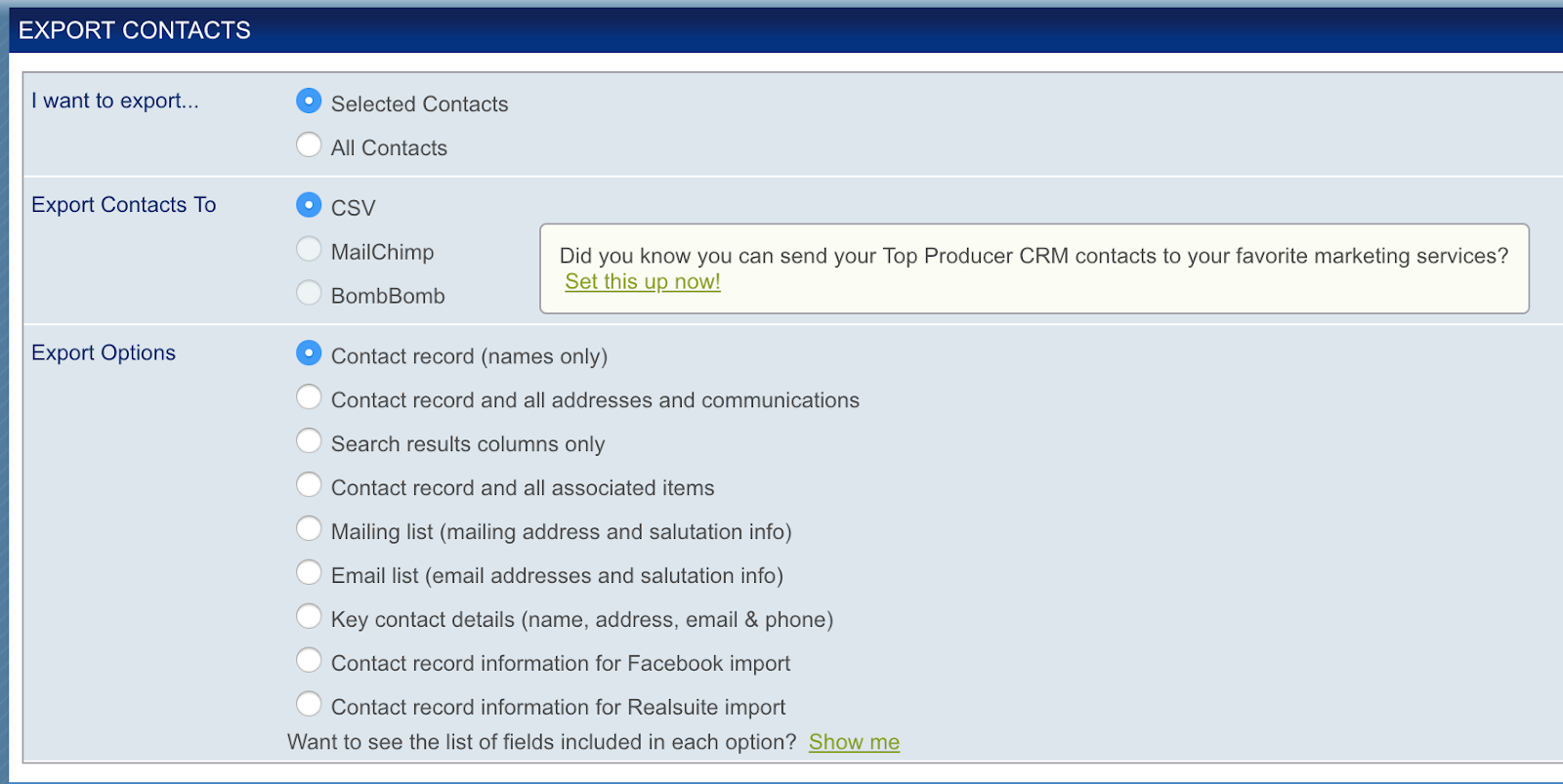The image size is (1563, 784).
Task: Pick the MailChimp export option
Action: point(309,249)
